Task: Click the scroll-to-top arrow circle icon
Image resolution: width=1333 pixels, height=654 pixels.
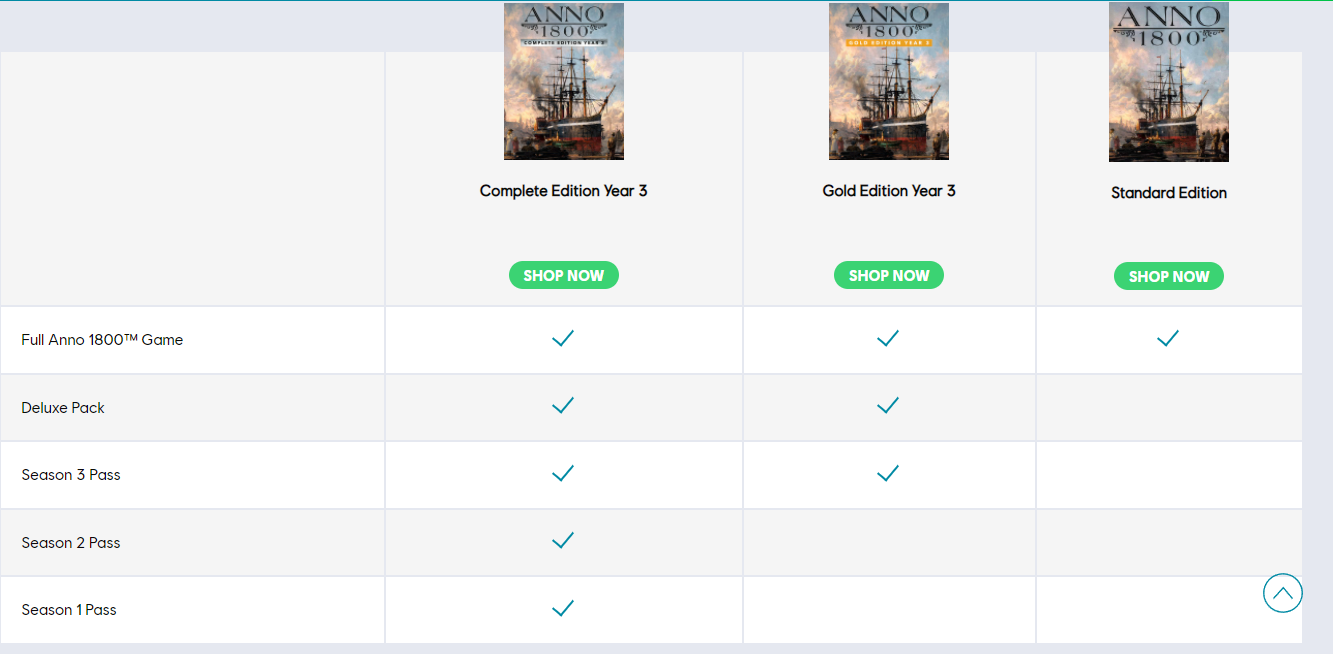Action: (x=1283, y=593)
